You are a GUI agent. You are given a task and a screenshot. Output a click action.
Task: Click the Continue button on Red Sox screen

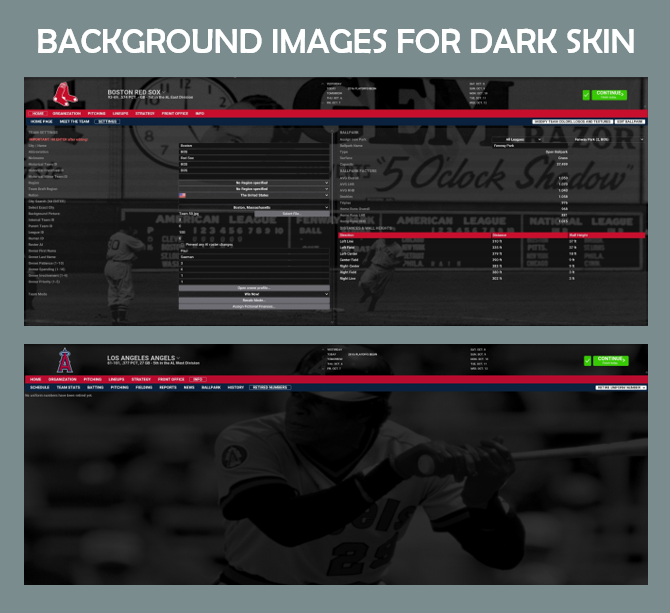click(x=609, y=95)
